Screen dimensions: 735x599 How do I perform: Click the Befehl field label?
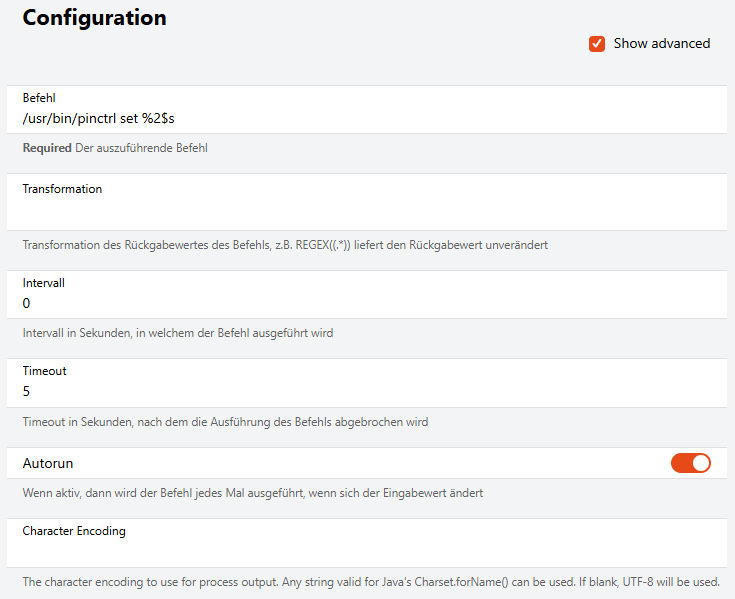(38, 99)
